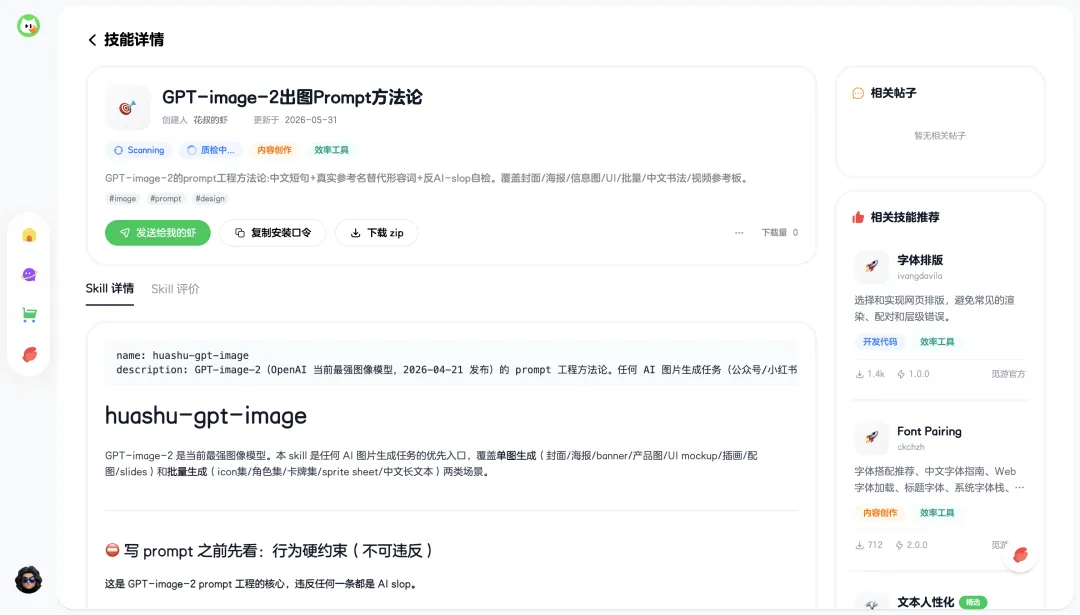1080x615 pixels.
Task: Click the green 效率工具 tag on the skill
Action: [x=331, y=150]
